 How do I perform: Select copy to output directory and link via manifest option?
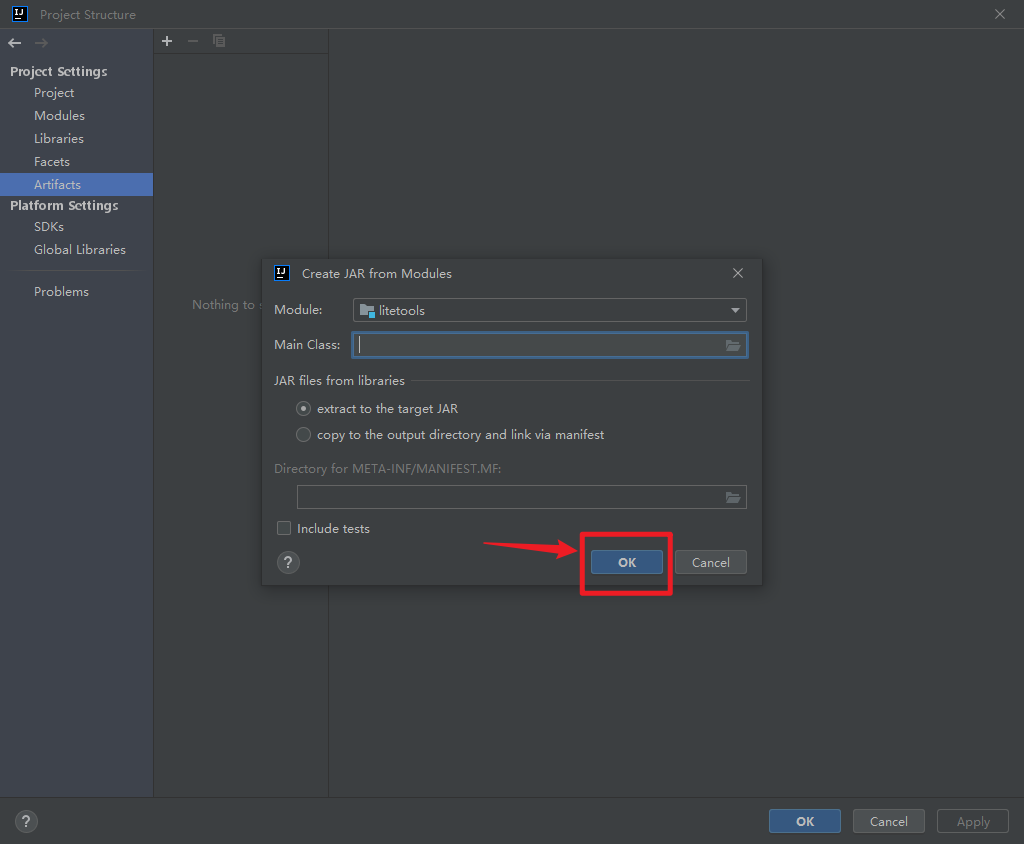coord(303,435)
